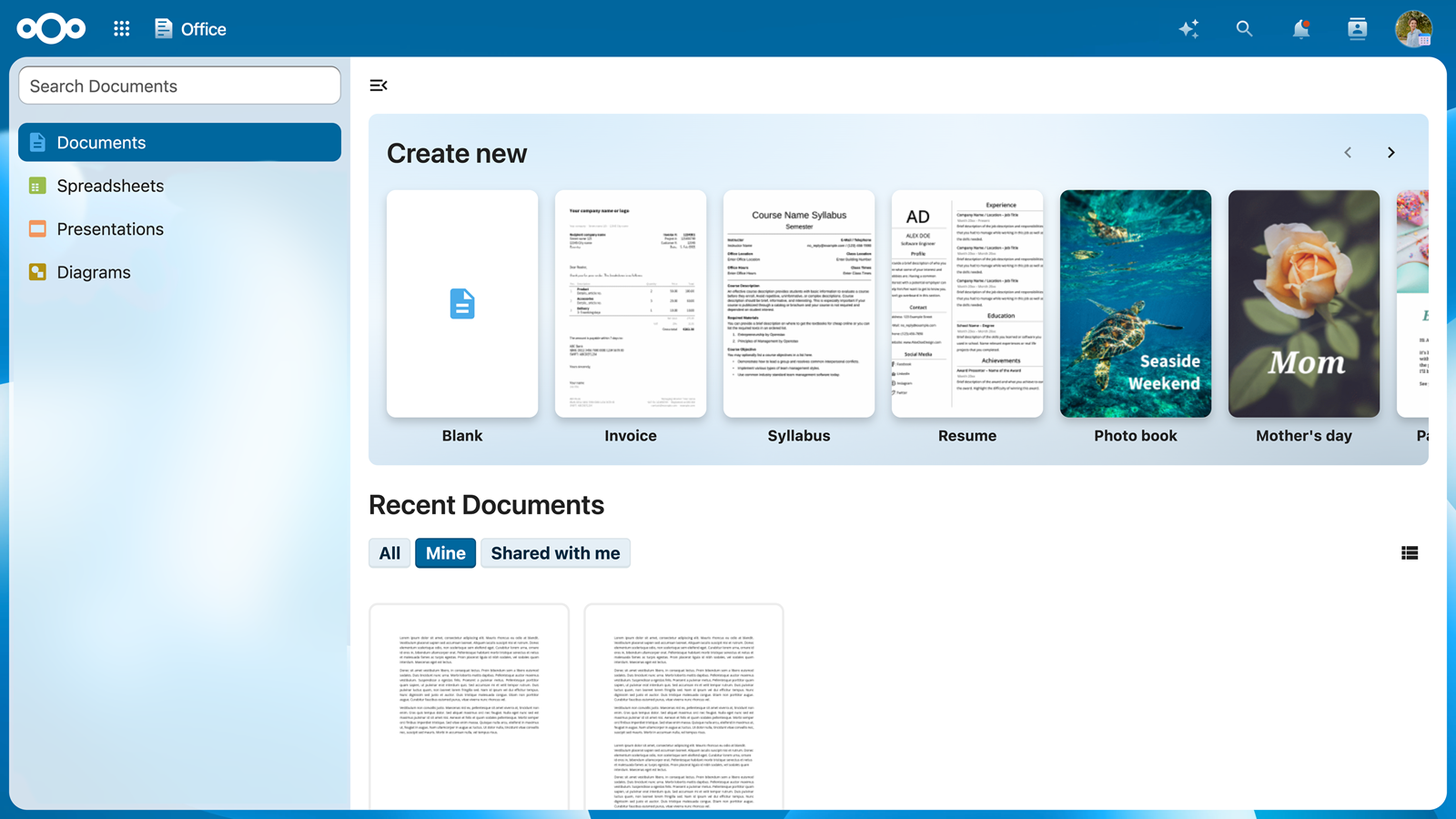Filter recent documents by Mine

pyautogui.click(x=446, y=553)
